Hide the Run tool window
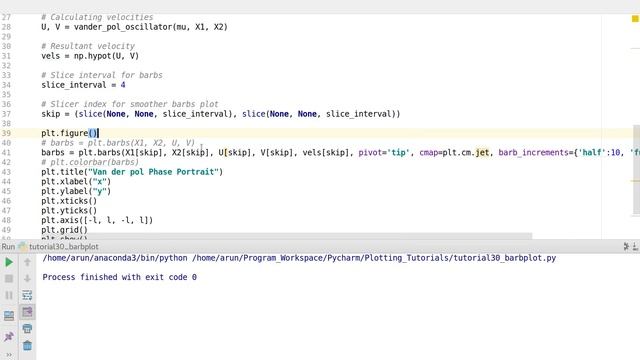640x360 pixels. tap(636, 247)
